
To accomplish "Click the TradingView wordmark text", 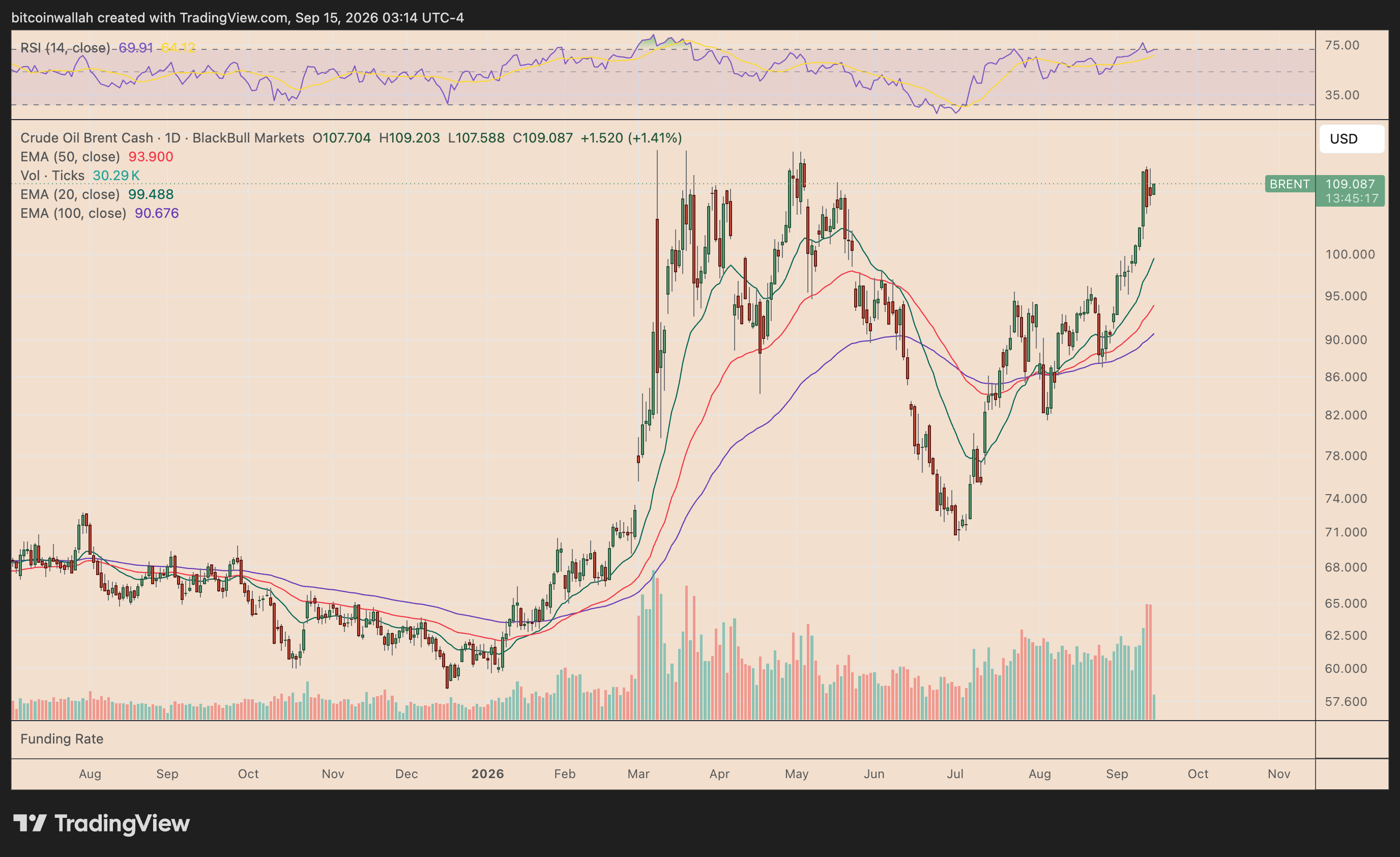I will pyautogui.click(x=122, y=823).
